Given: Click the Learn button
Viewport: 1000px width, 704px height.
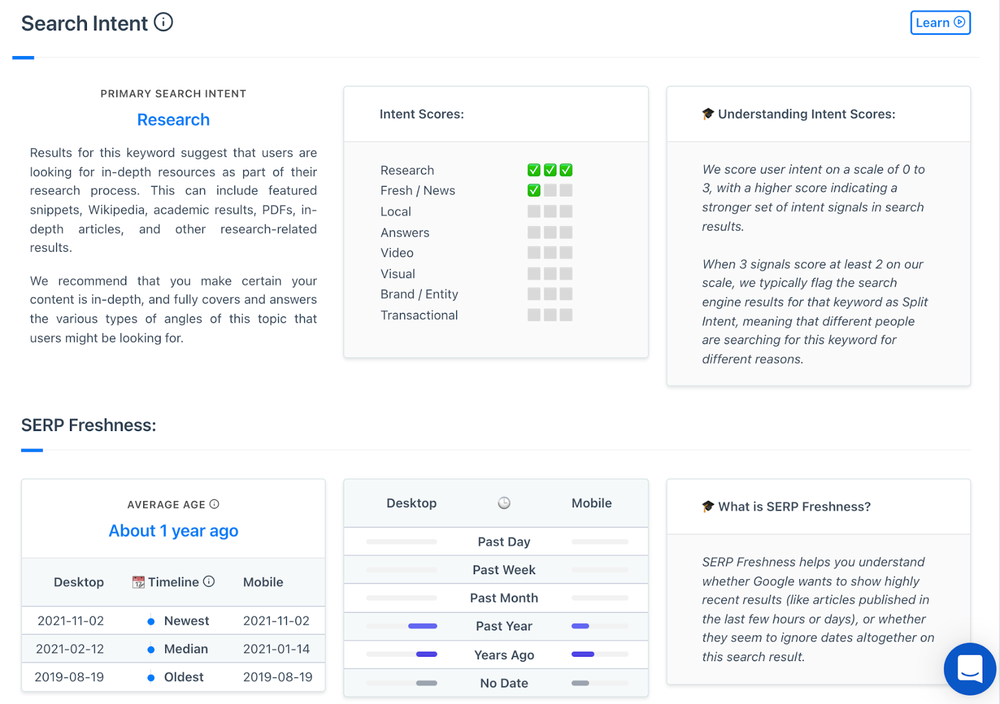Looking at the screenshot, I should (x=940, y=22).
